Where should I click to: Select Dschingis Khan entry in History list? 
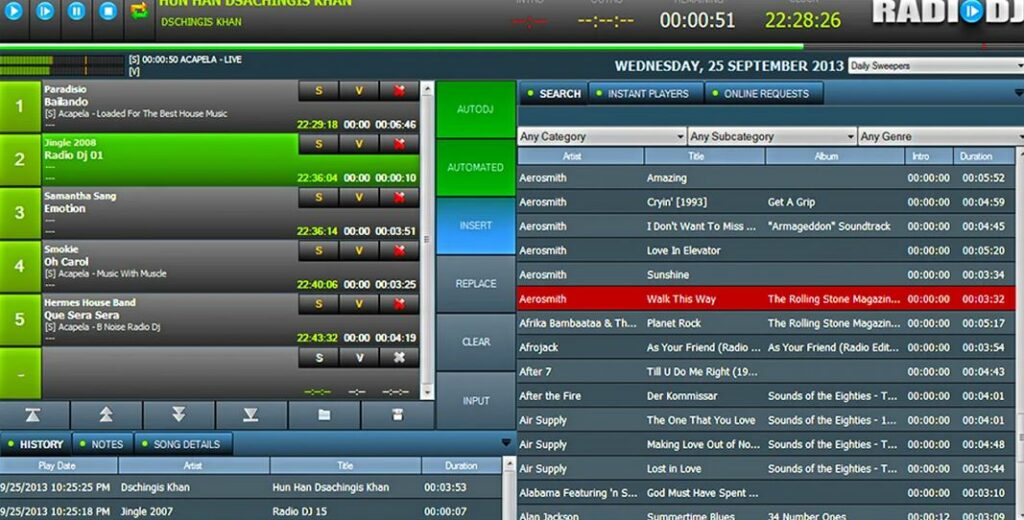[251, 487]
